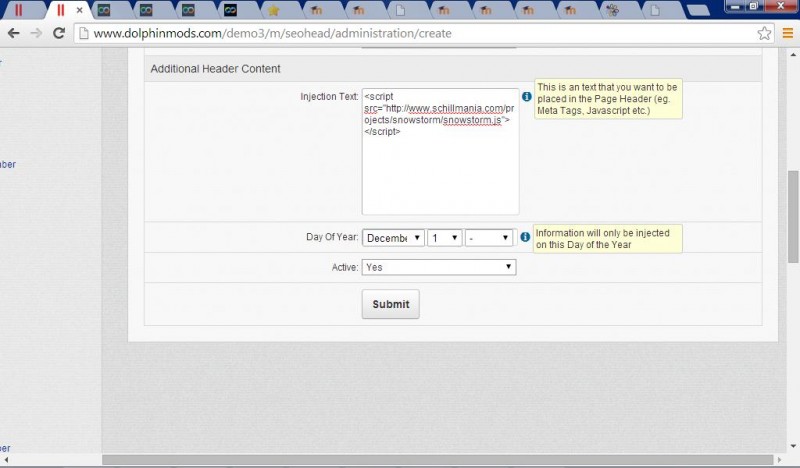Click the address bar URL field
The image size is (800, 468).
(x=423, y=33)
